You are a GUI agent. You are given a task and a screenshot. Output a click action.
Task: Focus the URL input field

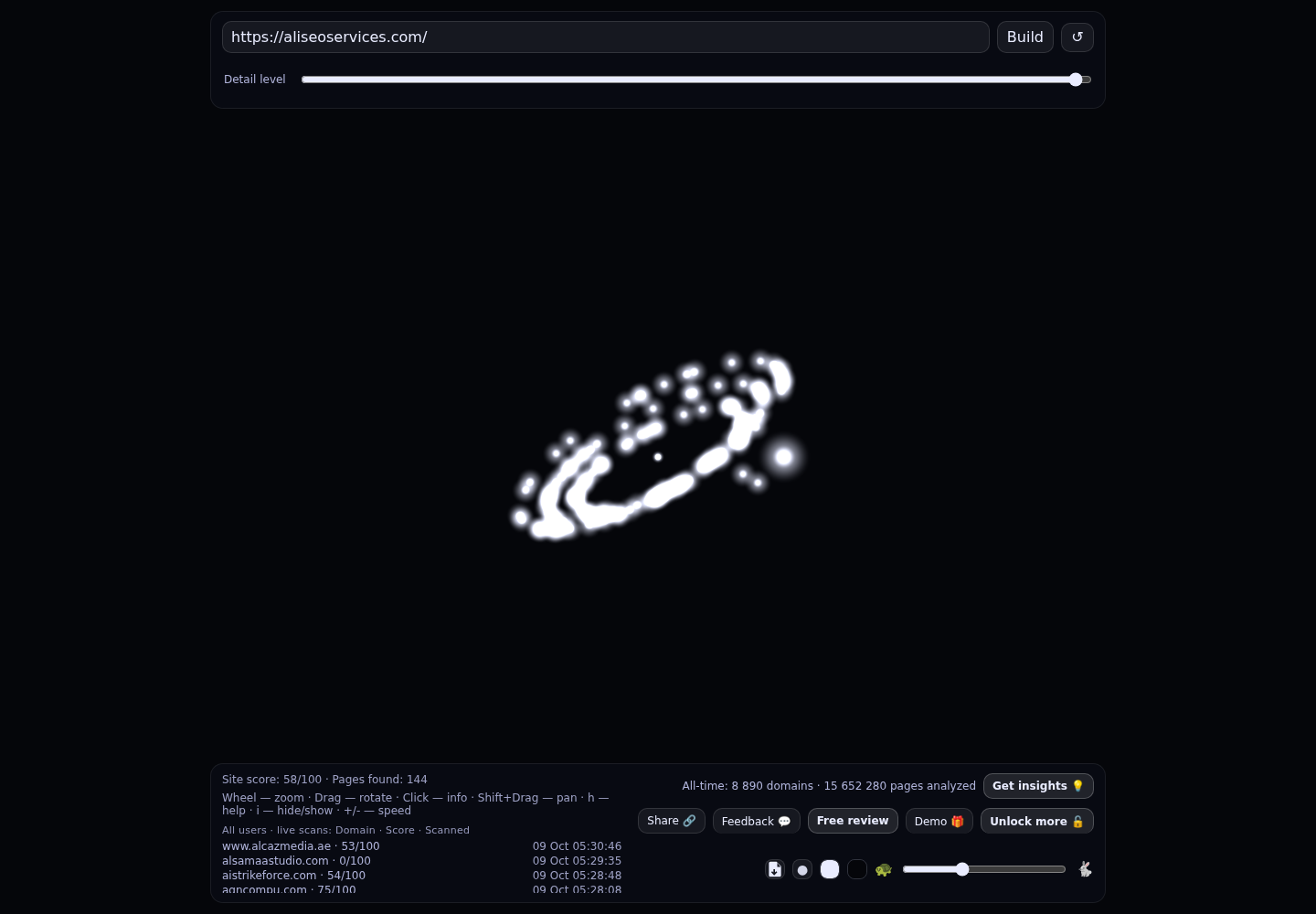pos(605,37)
